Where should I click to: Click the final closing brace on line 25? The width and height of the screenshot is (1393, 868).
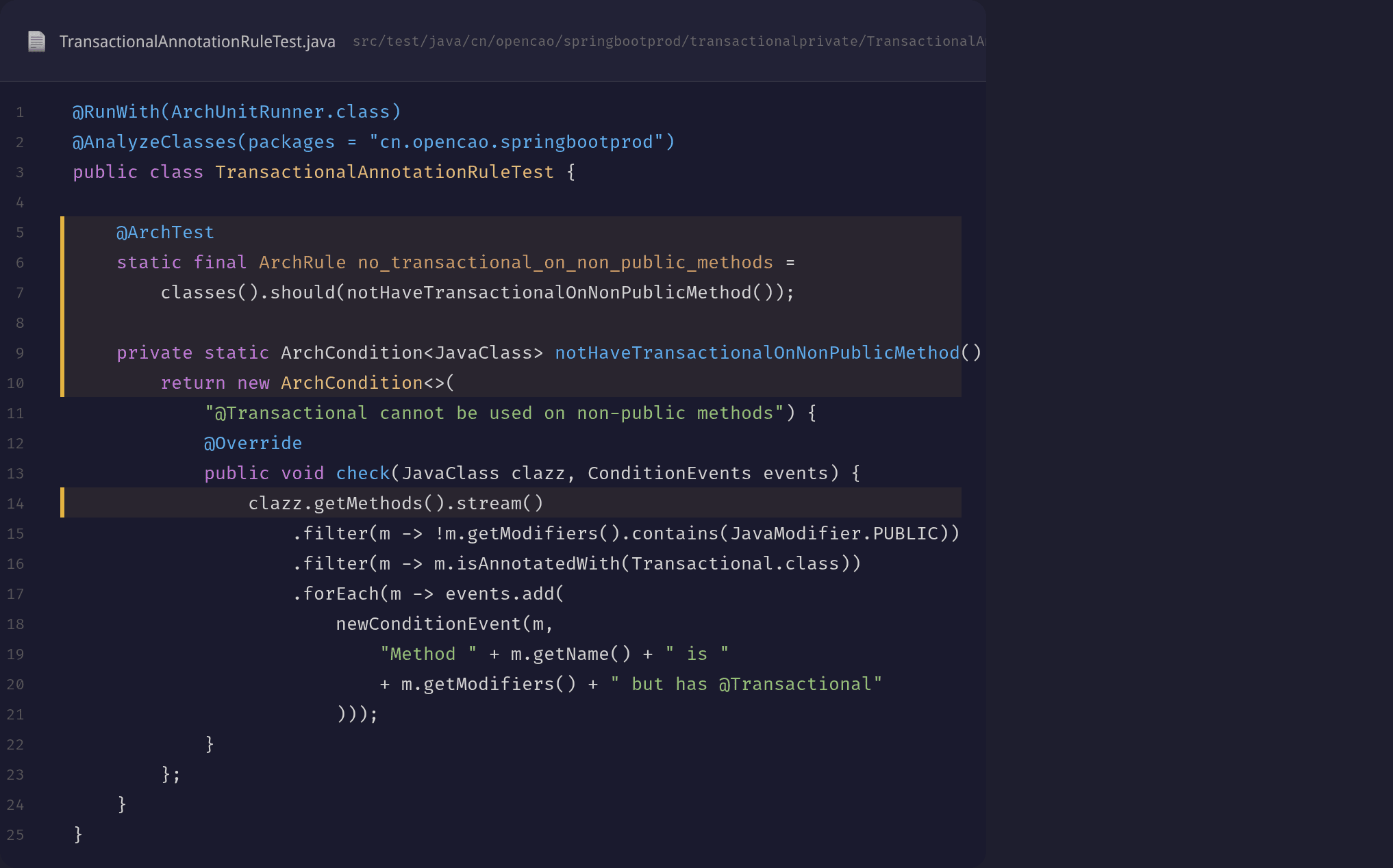point(78,835)
